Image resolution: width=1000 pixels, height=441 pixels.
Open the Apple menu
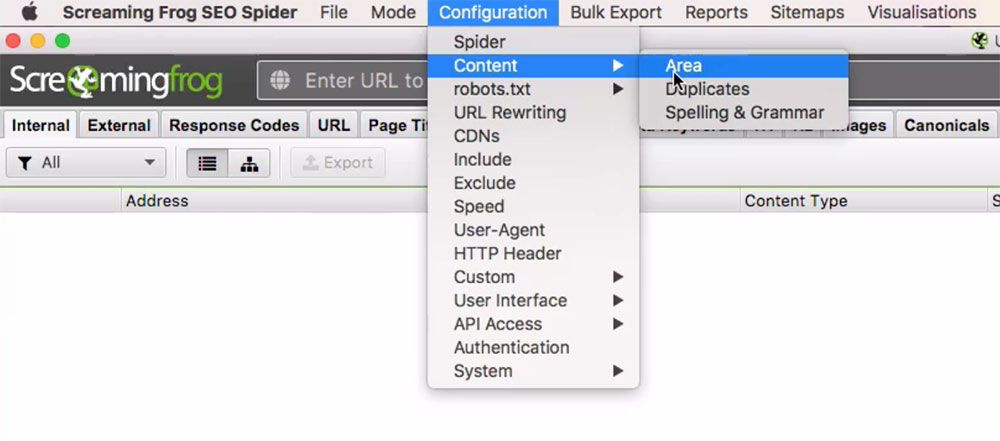pyautogui.click(x=29, y=12)
